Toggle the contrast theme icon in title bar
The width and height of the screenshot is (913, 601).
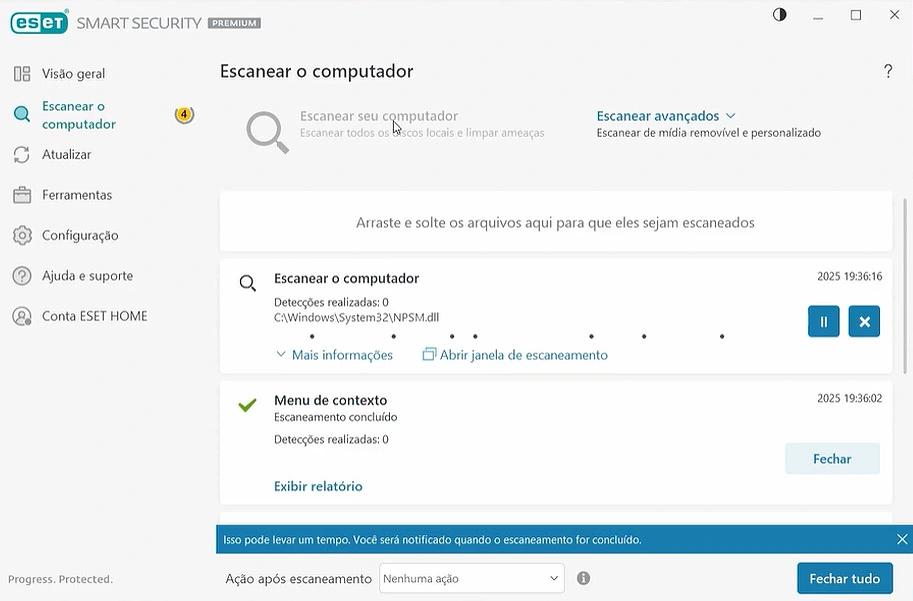pos(779,15)
